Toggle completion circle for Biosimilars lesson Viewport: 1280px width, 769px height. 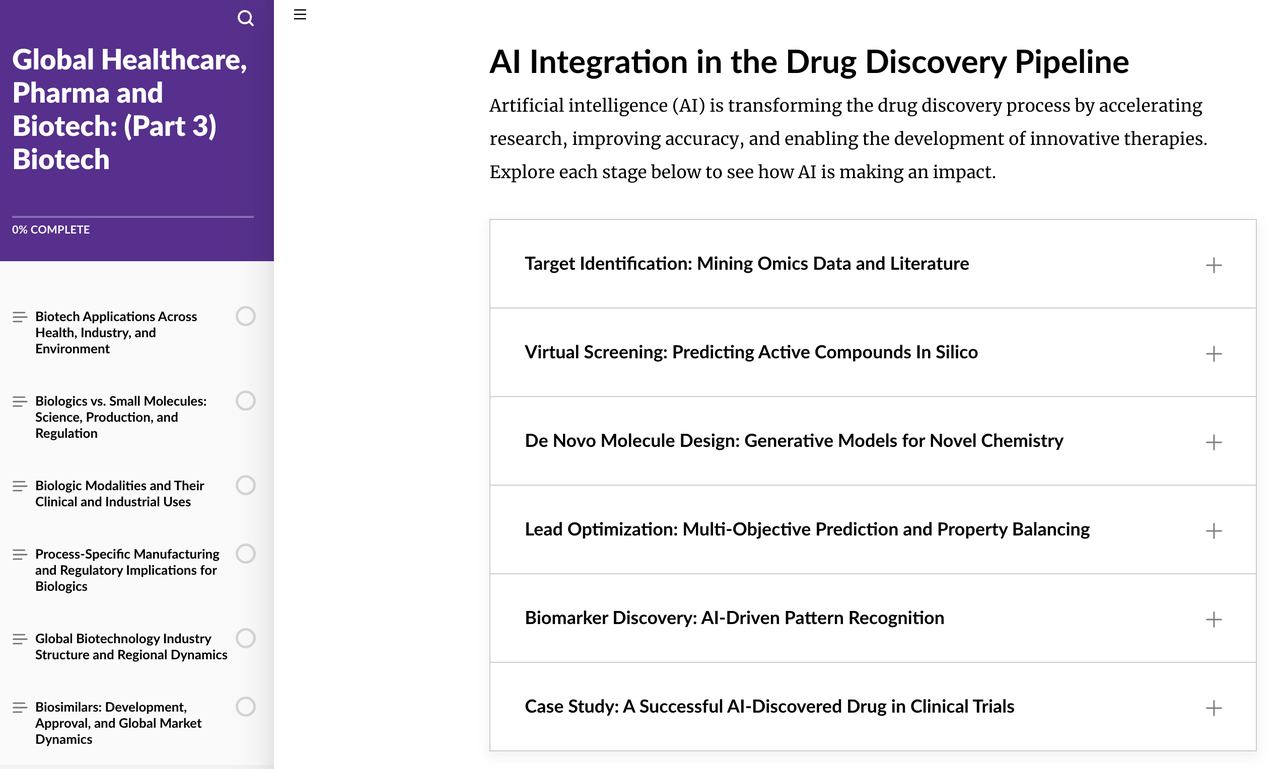(246, 706)
